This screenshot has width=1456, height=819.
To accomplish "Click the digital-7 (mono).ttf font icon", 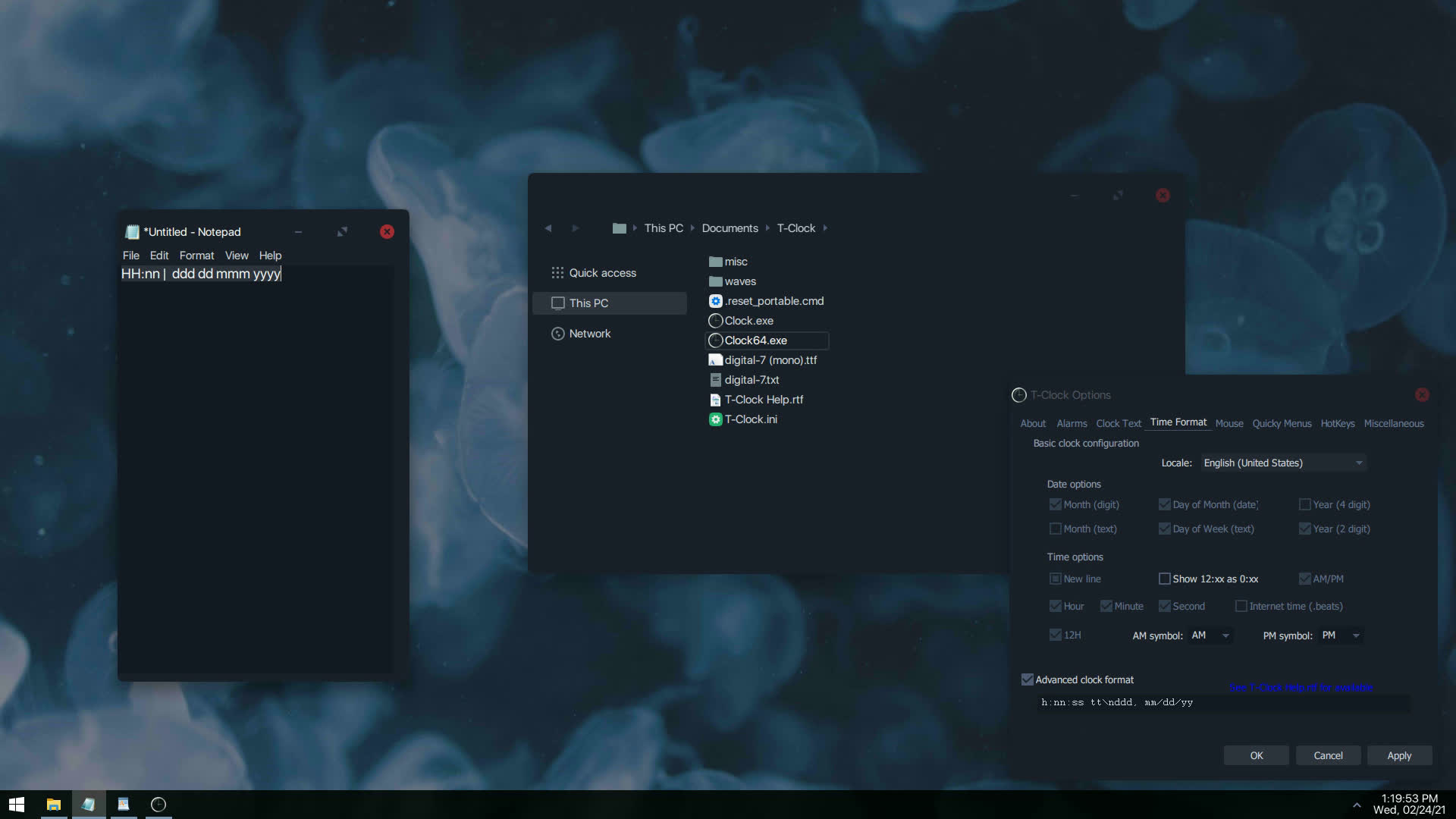I will click(715, 360).
